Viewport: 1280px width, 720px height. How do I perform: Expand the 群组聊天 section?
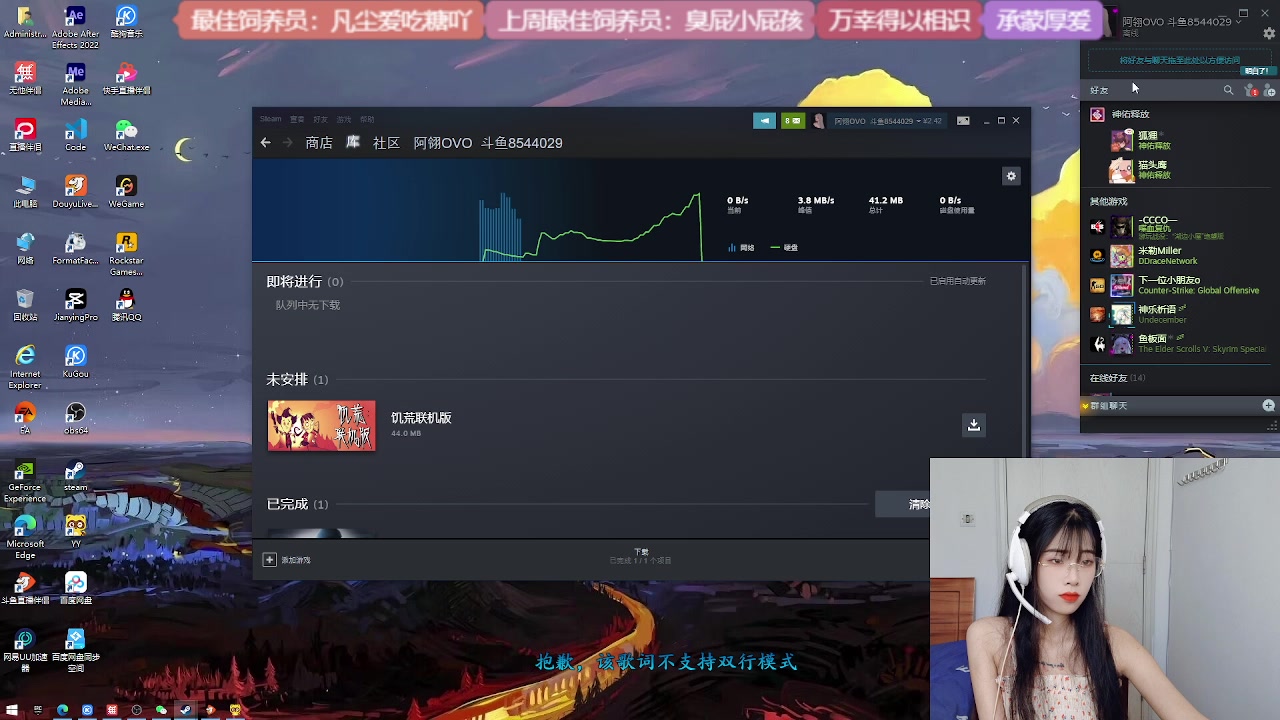click(1108, 406)
